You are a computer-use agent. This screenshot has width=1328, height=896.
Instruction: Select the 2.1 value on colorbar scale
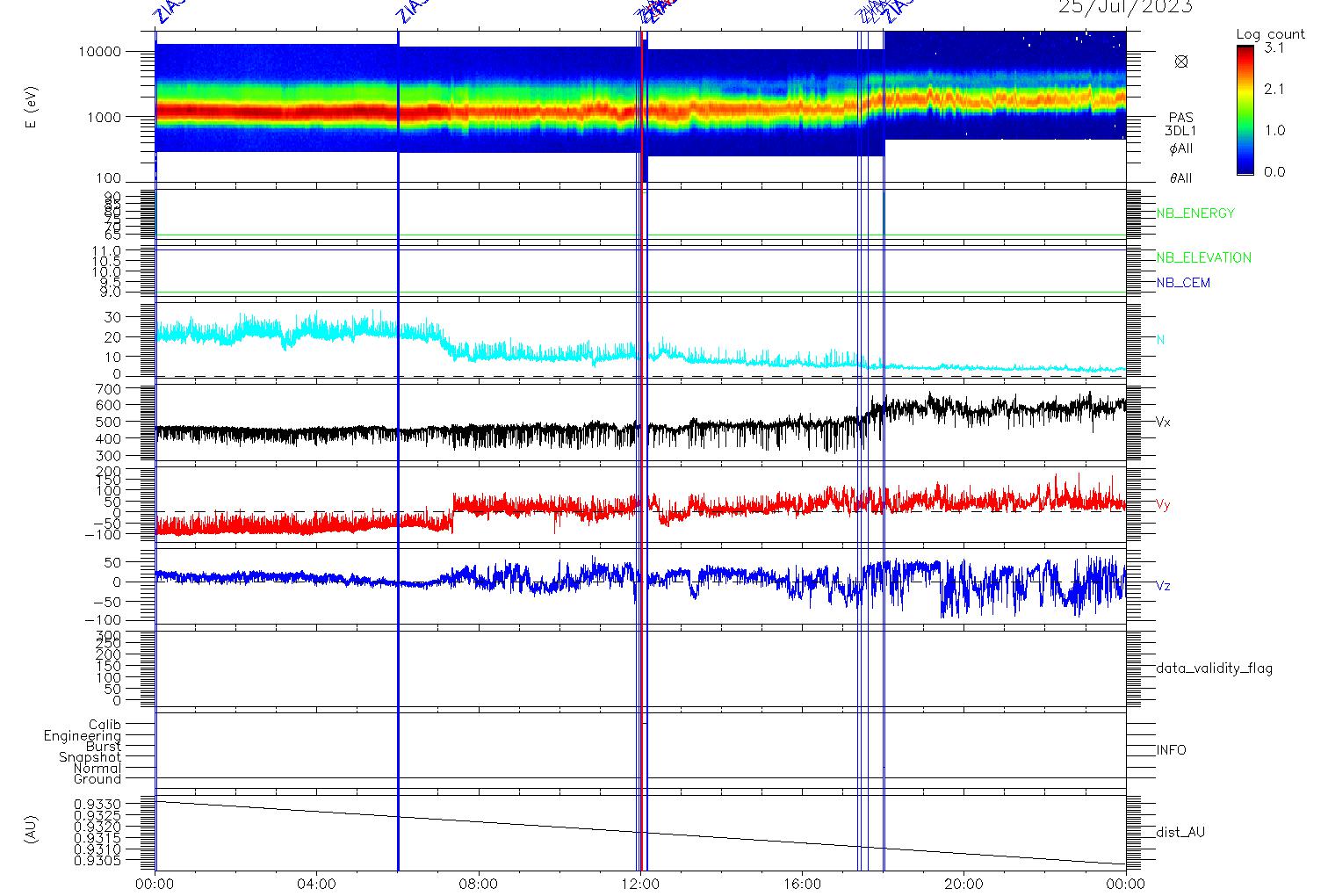coord(1274,89)
